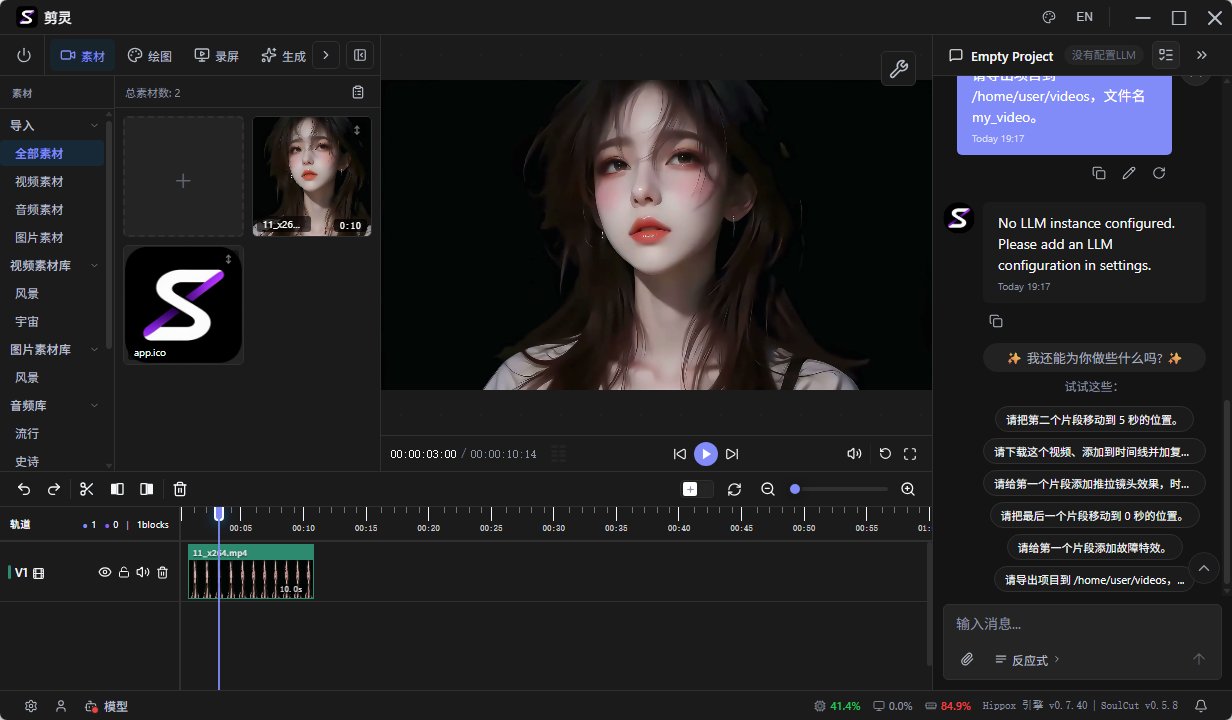Viewport: 1232px width, 720px height.
Task: Click the timeline playhead marker
Action: [x=219, y=513]
